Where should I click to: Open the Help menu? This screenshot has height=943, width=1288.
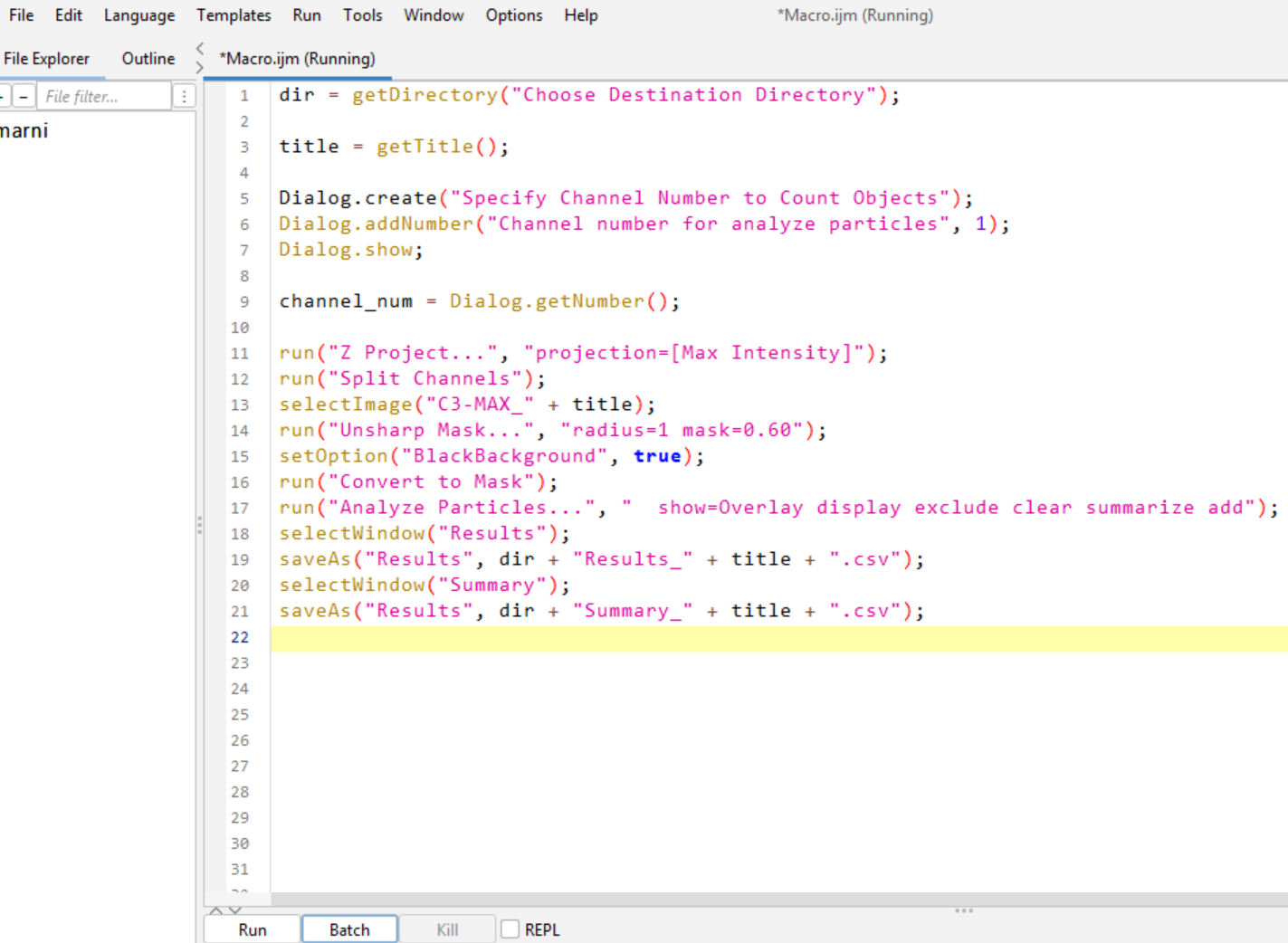point(581,15)
